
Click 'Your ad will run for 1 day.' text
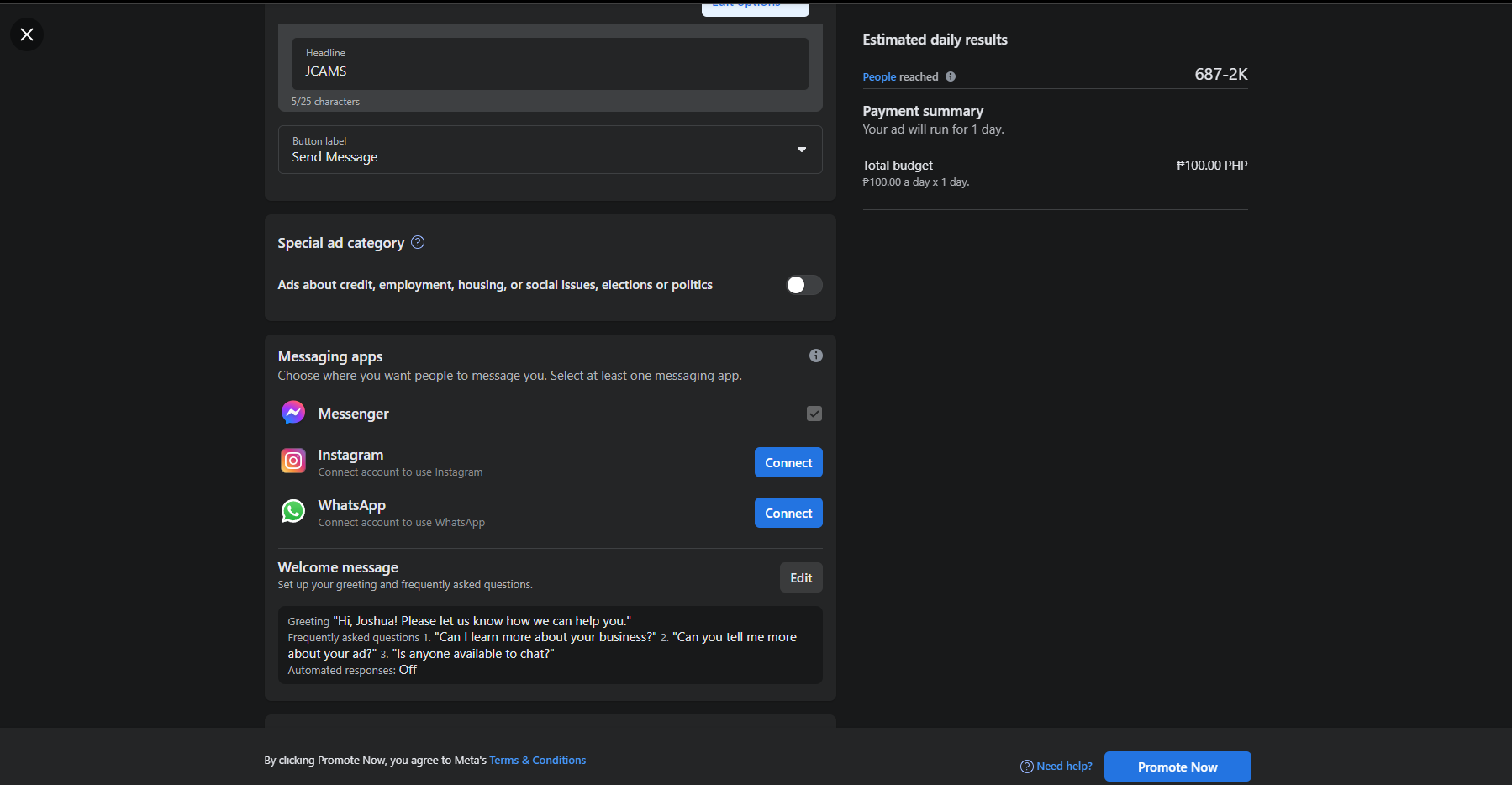(x=934, y=129)
